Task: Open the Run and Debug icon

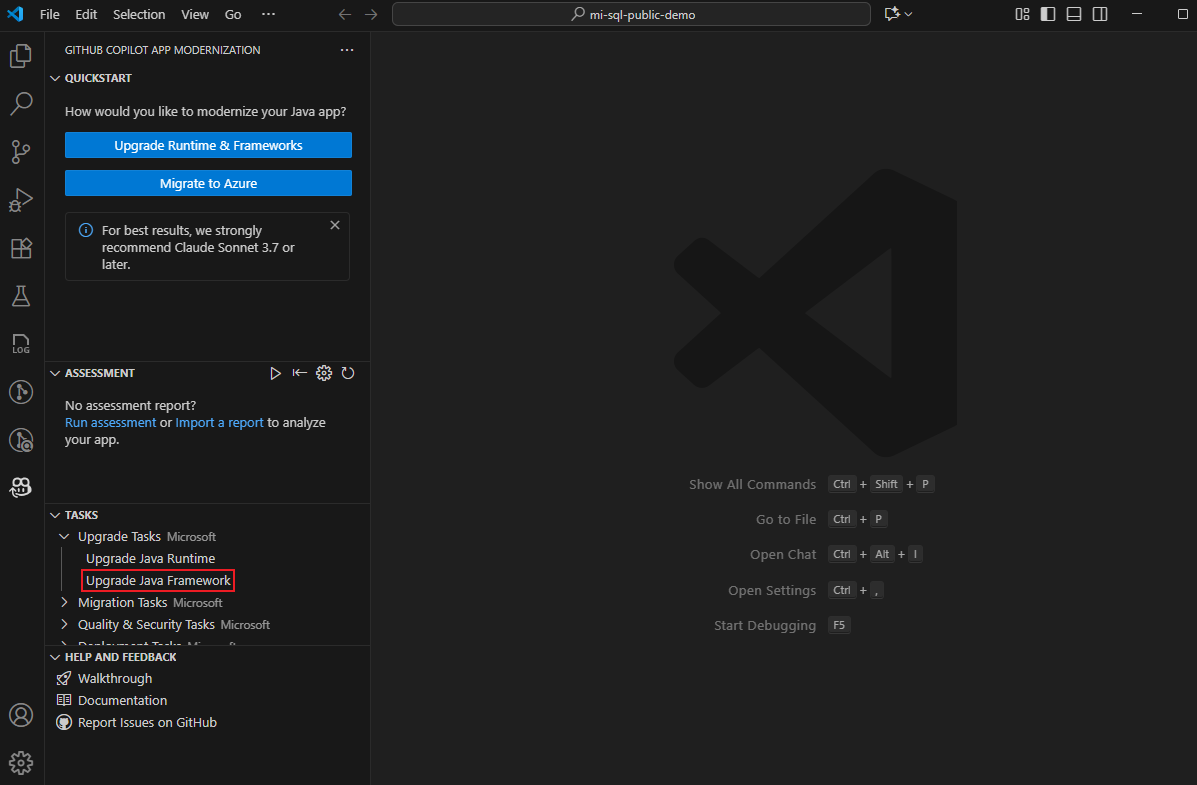Action: [21, 200]
